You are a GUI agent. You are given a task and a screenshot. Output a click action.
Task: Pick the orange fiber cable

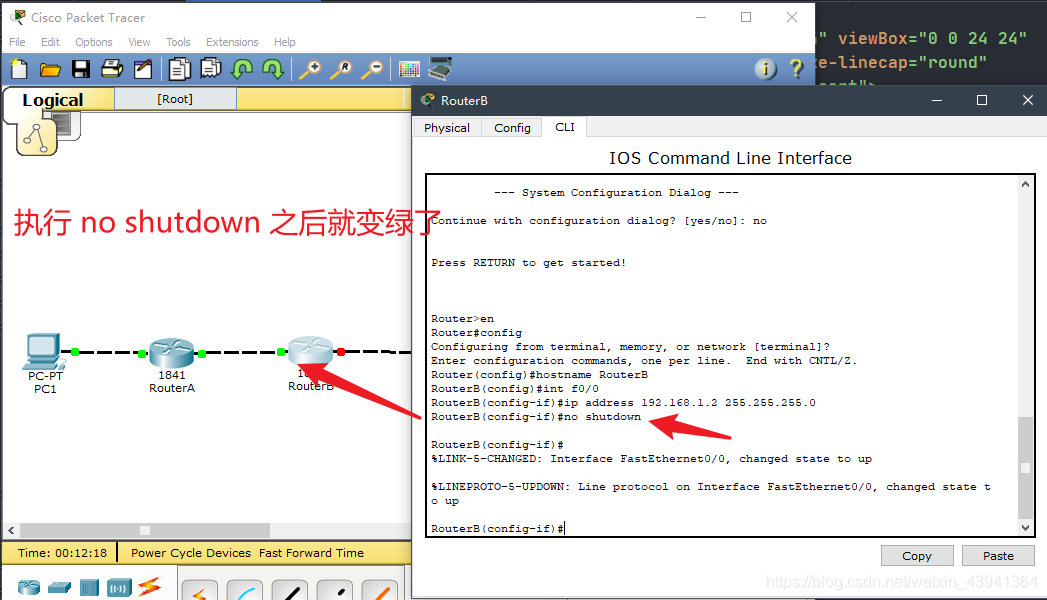click(379, 590)
